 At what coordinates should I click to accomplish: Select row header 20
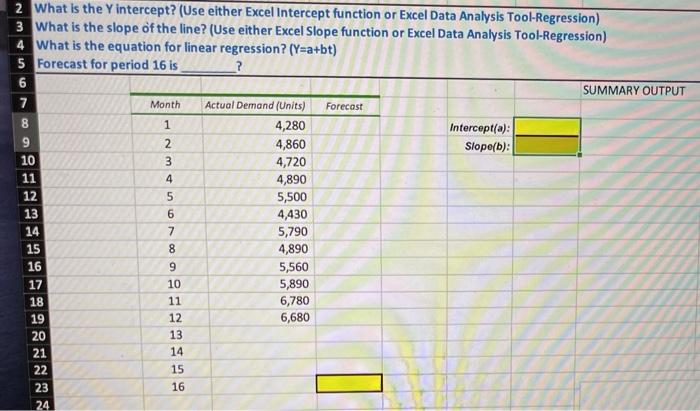(x=38, y=336)
